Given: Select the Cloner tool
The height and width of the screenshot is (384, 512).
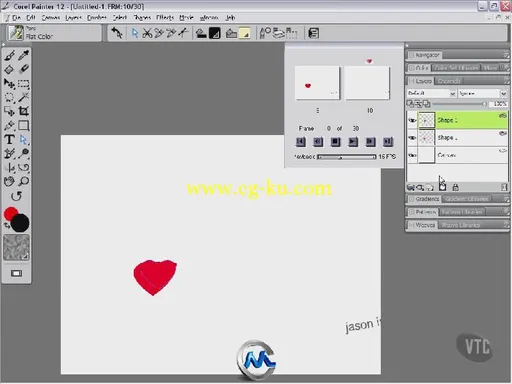Looking at the screenshot, I should pos(9,153).
